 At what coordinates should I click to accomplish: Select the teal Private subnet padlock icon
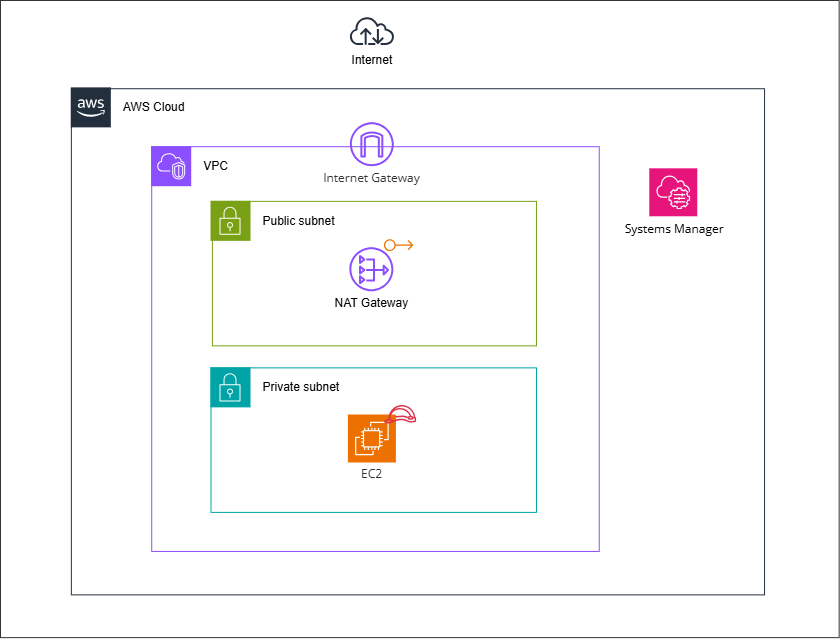(x=230, y=387)
